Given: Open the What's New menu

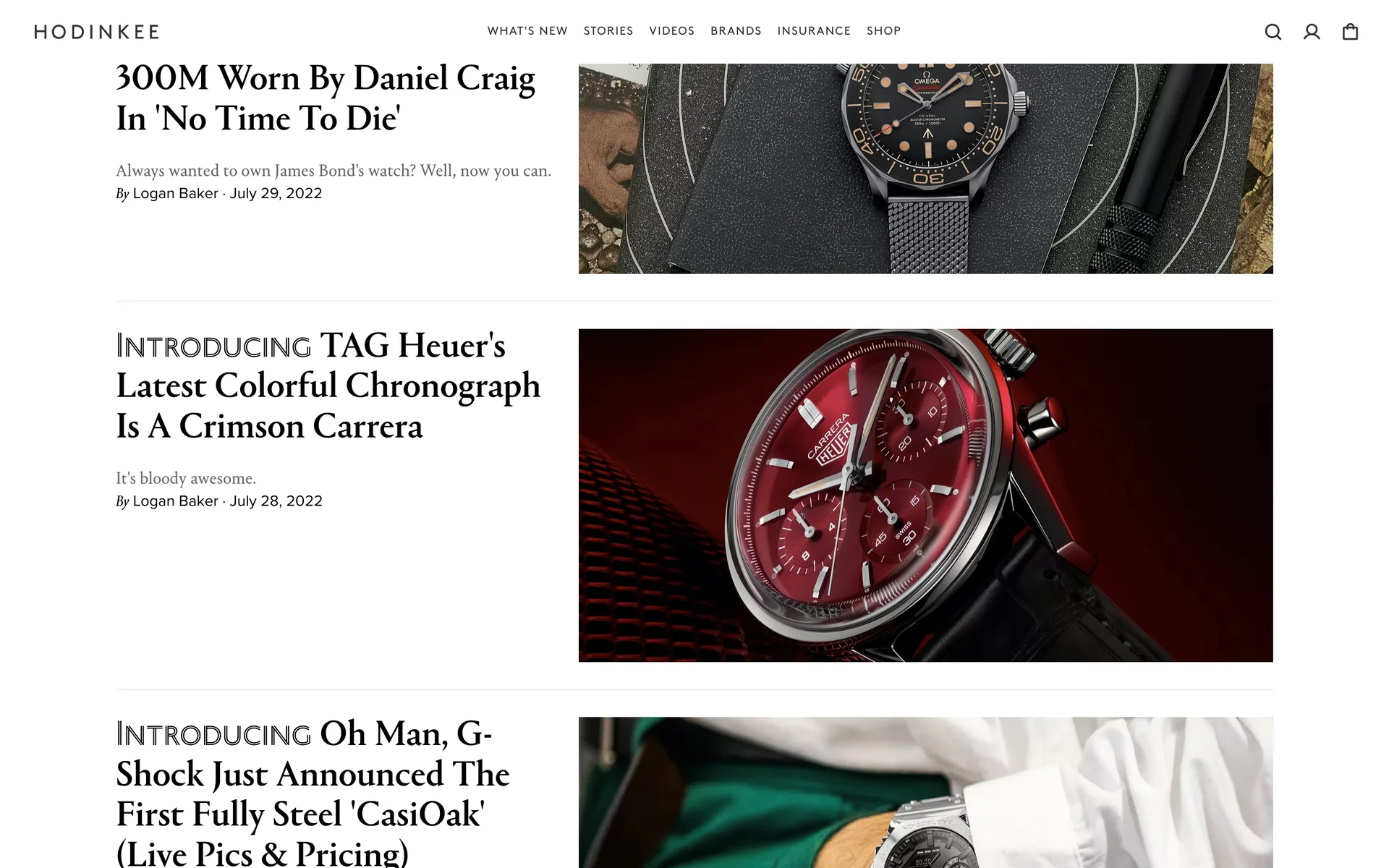Looking at the screenshot, I should 527,31.
